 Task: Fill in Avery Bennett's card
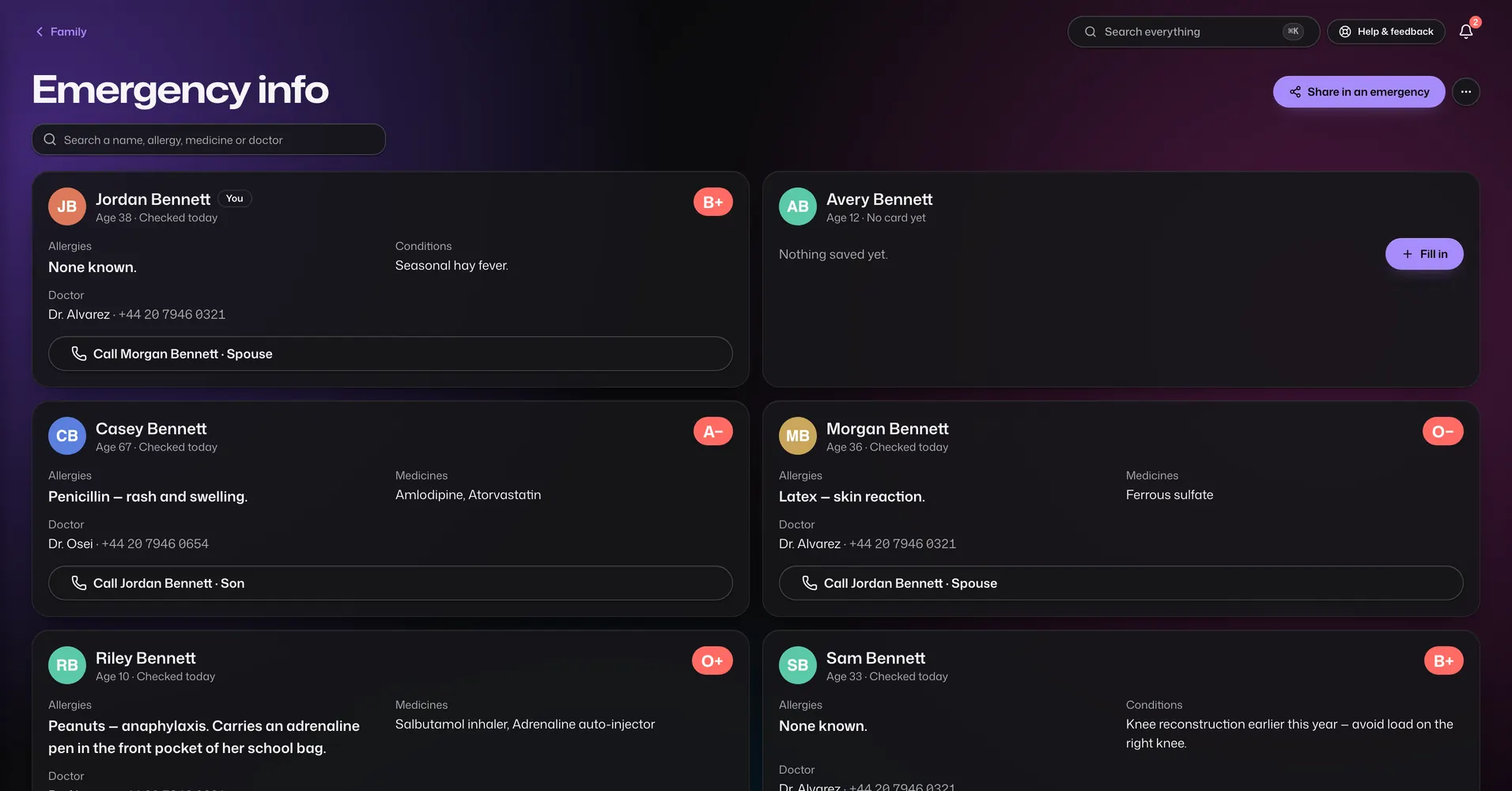[1424, 254]
